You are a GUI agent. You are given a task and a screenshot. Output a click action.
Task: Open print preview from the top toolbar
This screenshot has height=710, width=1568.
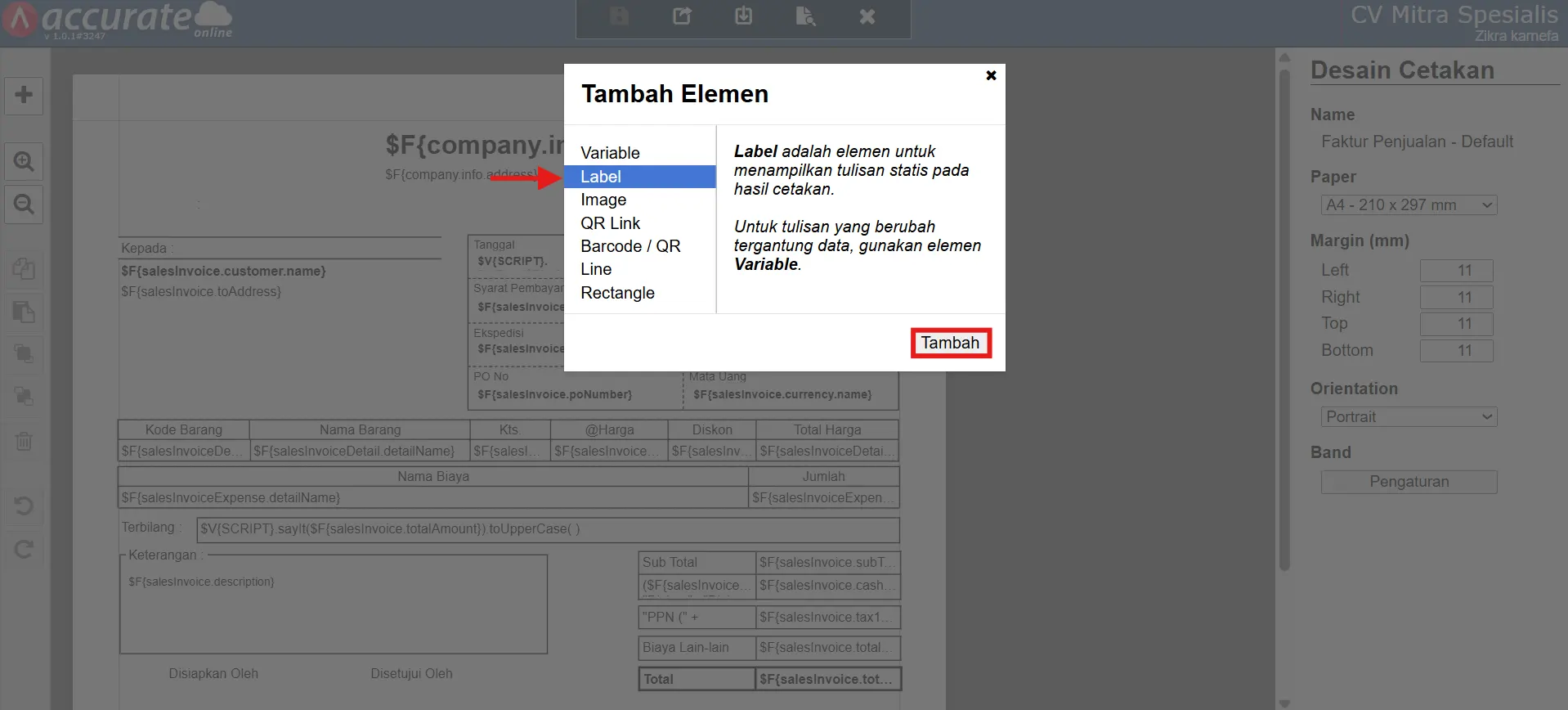coord(805,16)
